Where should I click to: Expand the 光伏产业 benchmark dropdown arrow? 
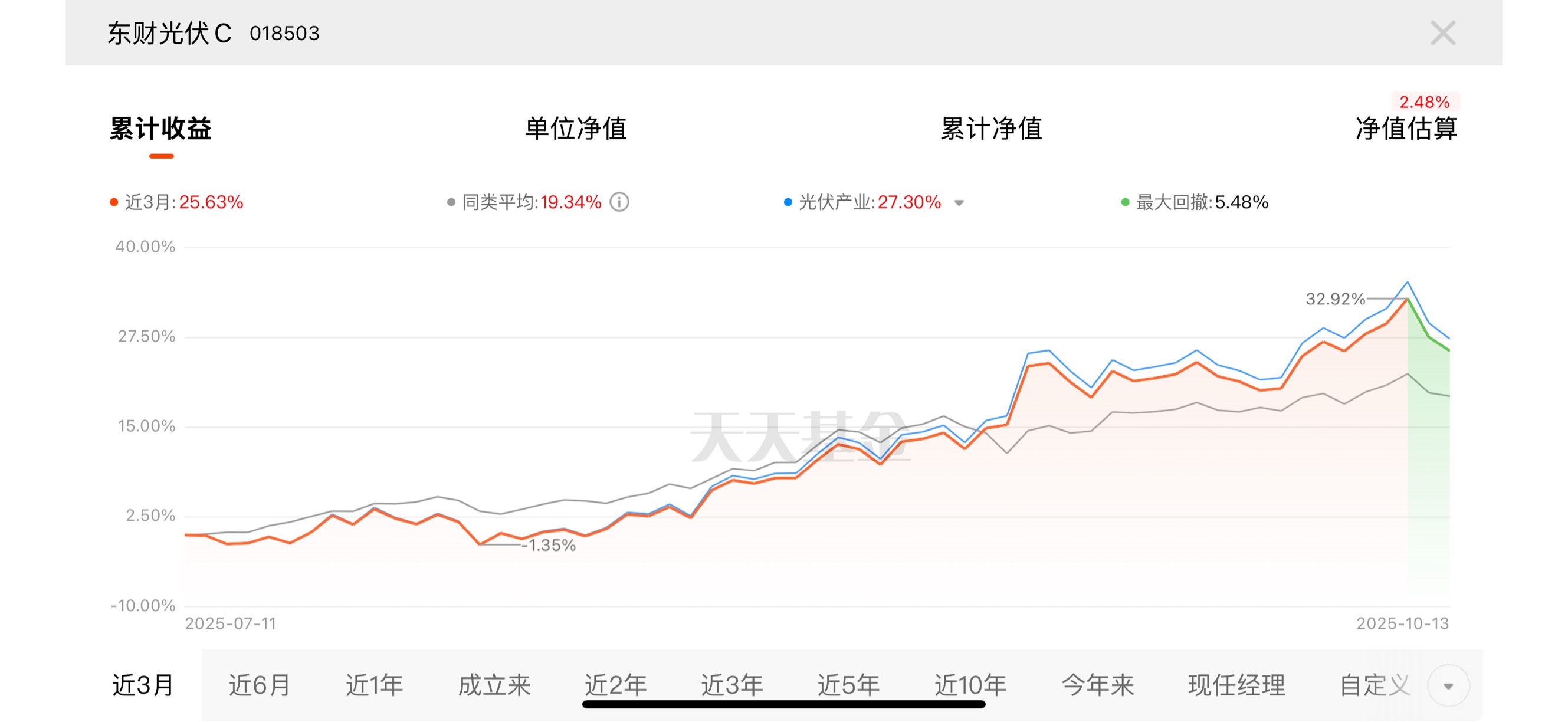959,203
